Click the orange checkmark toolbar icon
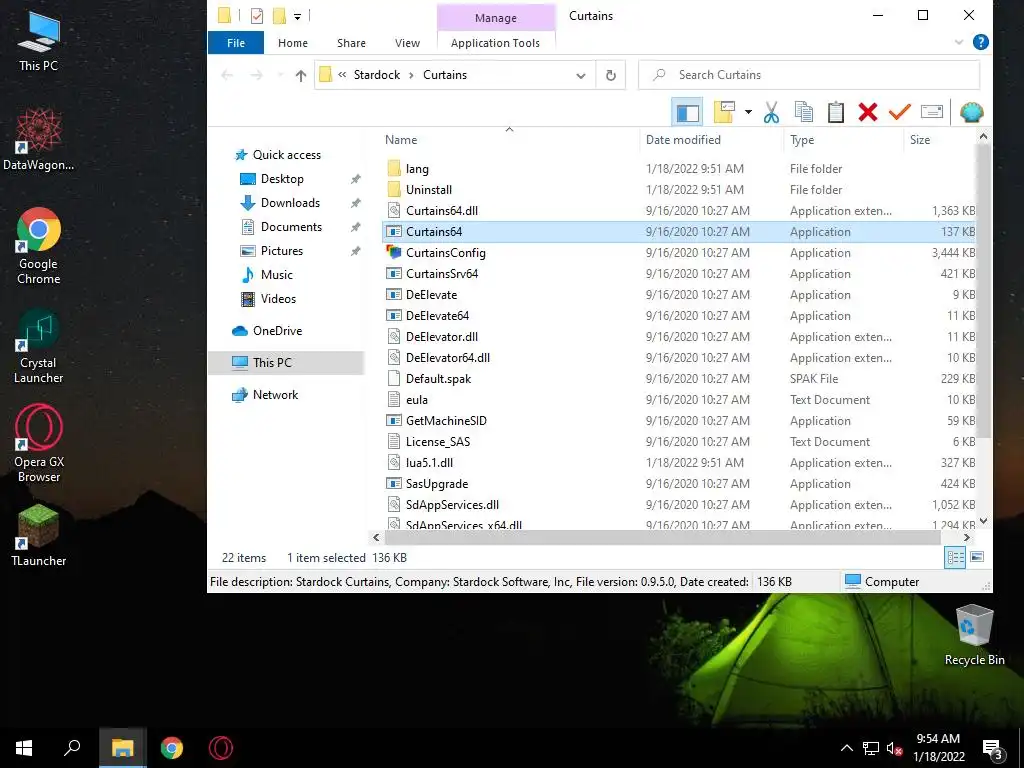 pos(900,112)
